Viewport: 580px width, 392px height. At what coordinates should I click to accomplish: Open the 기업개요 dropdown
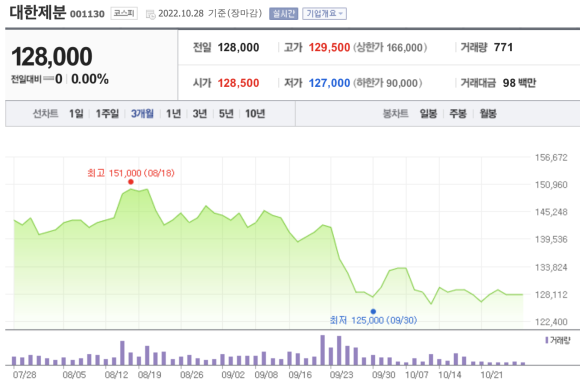click(x=324, y=14)
